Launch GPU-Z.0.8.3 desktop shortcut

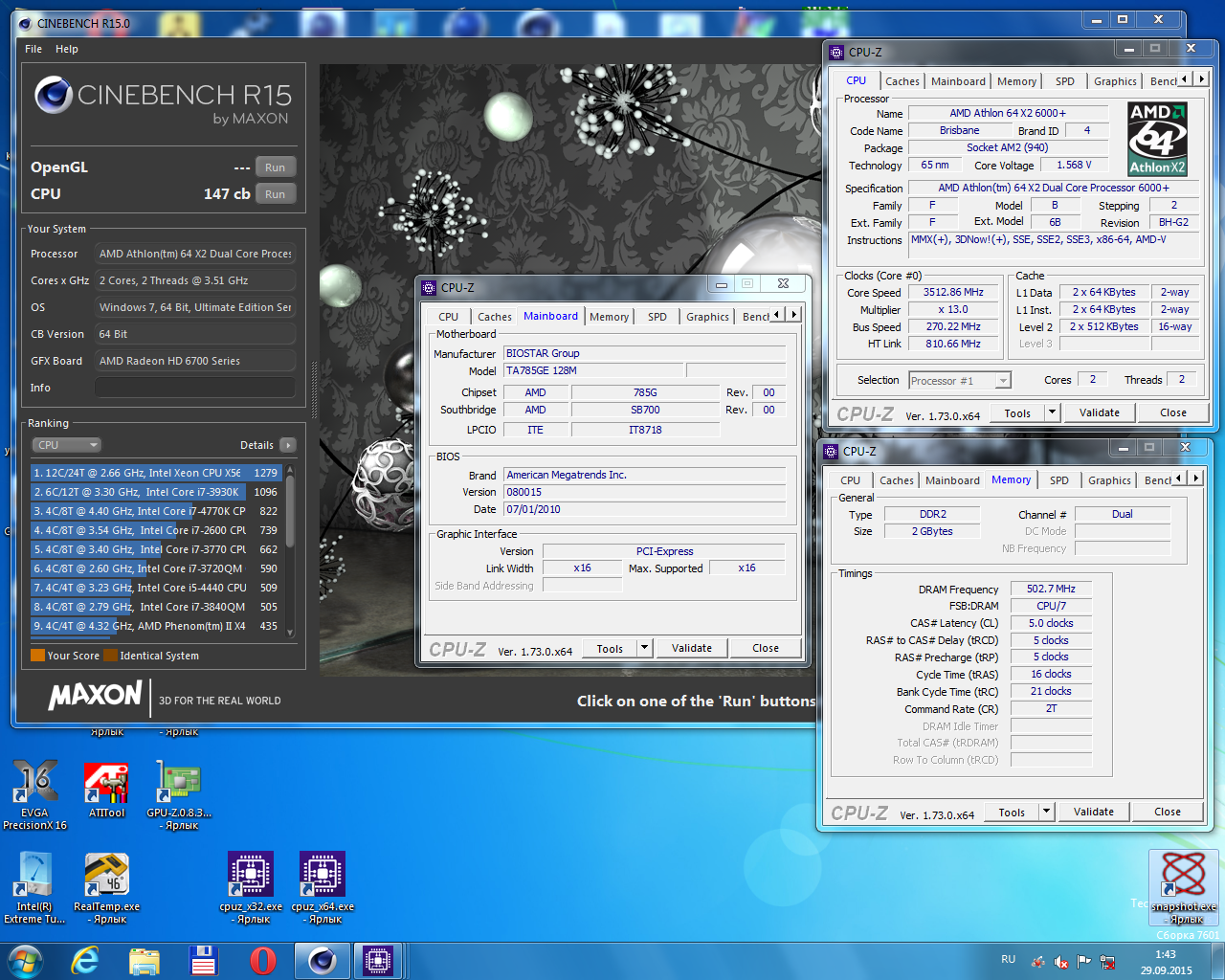179,794
